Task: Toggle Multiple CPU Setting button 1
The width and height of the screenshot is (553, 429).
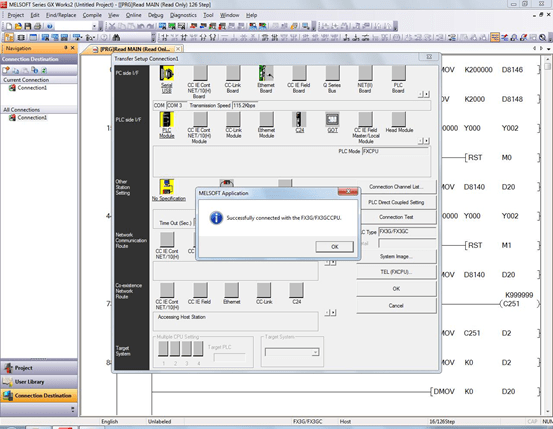Action: [x=163, y=349]
